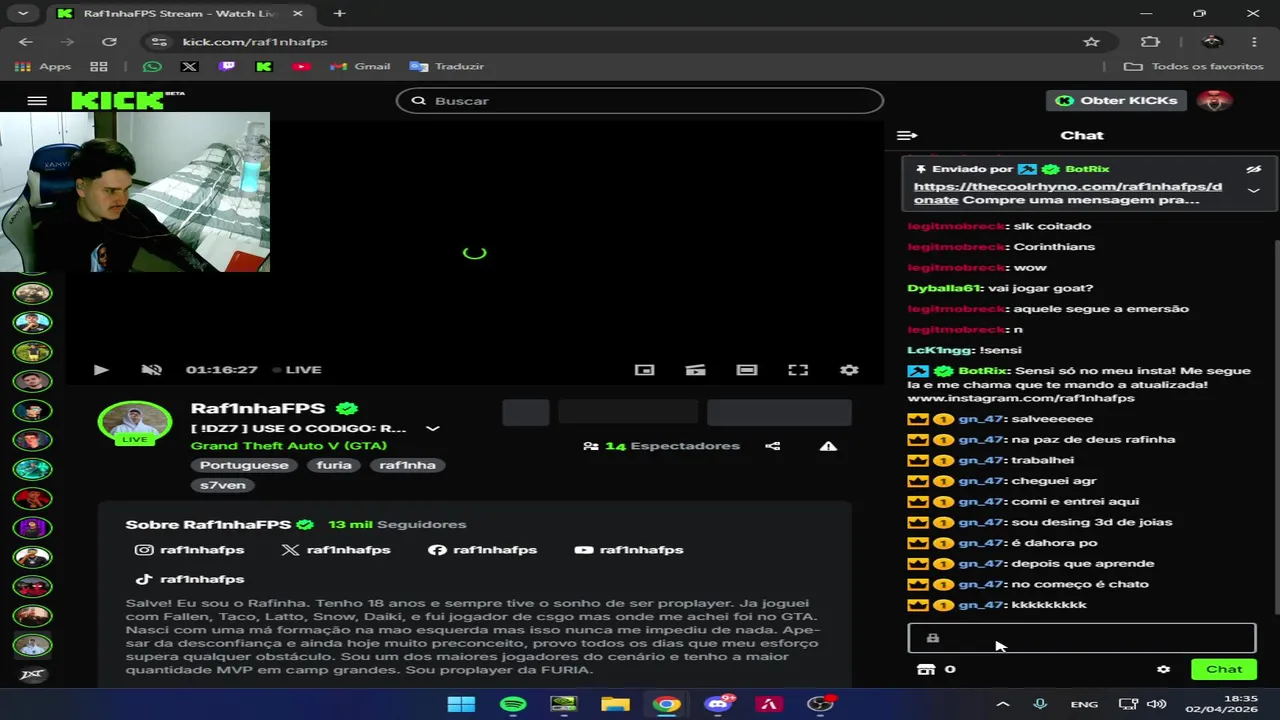Open the user profile avatar

click(x=1215, y=100)
